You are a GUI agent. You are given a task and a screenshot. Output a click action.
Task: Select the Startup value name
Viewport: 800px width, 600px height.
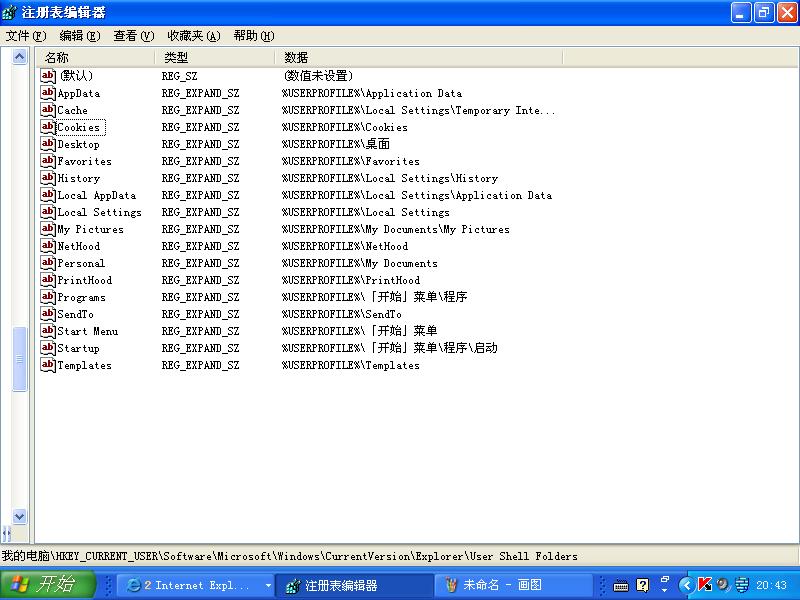78,348
